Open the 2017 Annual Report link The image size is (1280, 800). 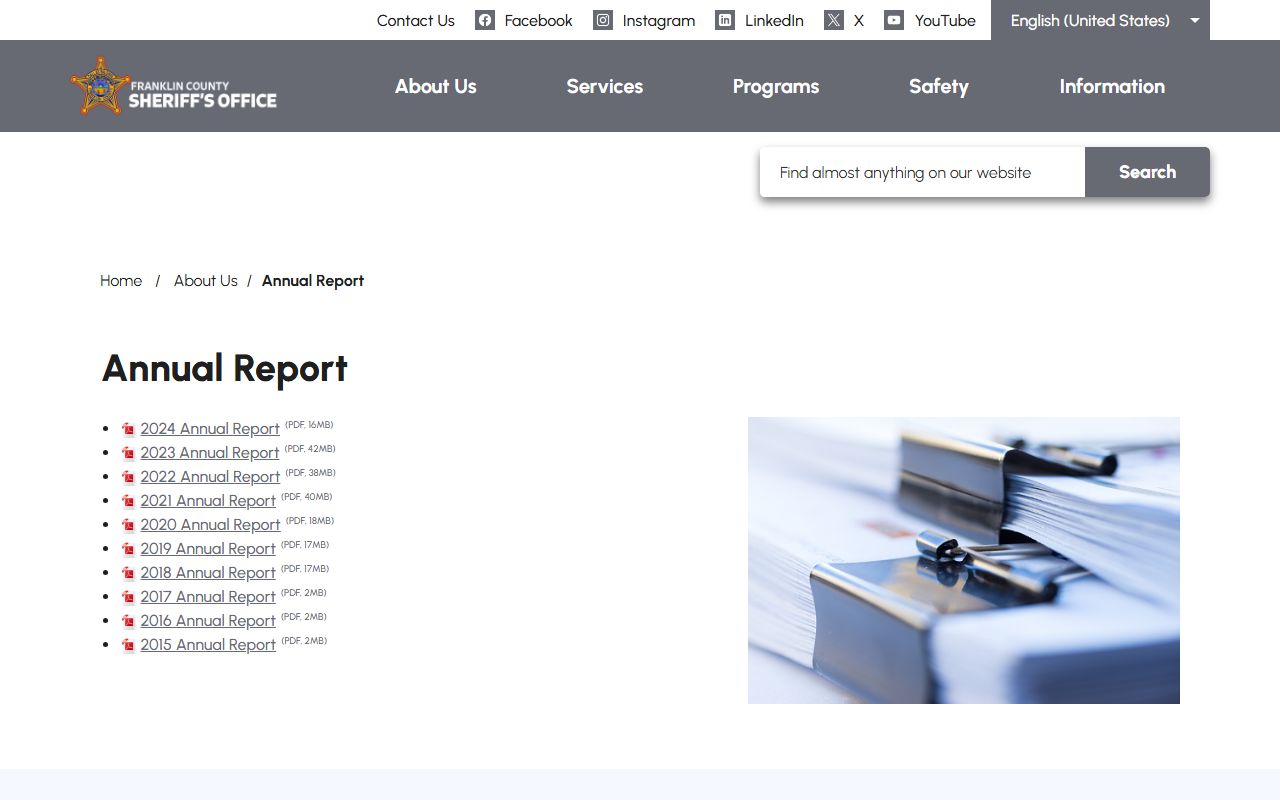208,597
